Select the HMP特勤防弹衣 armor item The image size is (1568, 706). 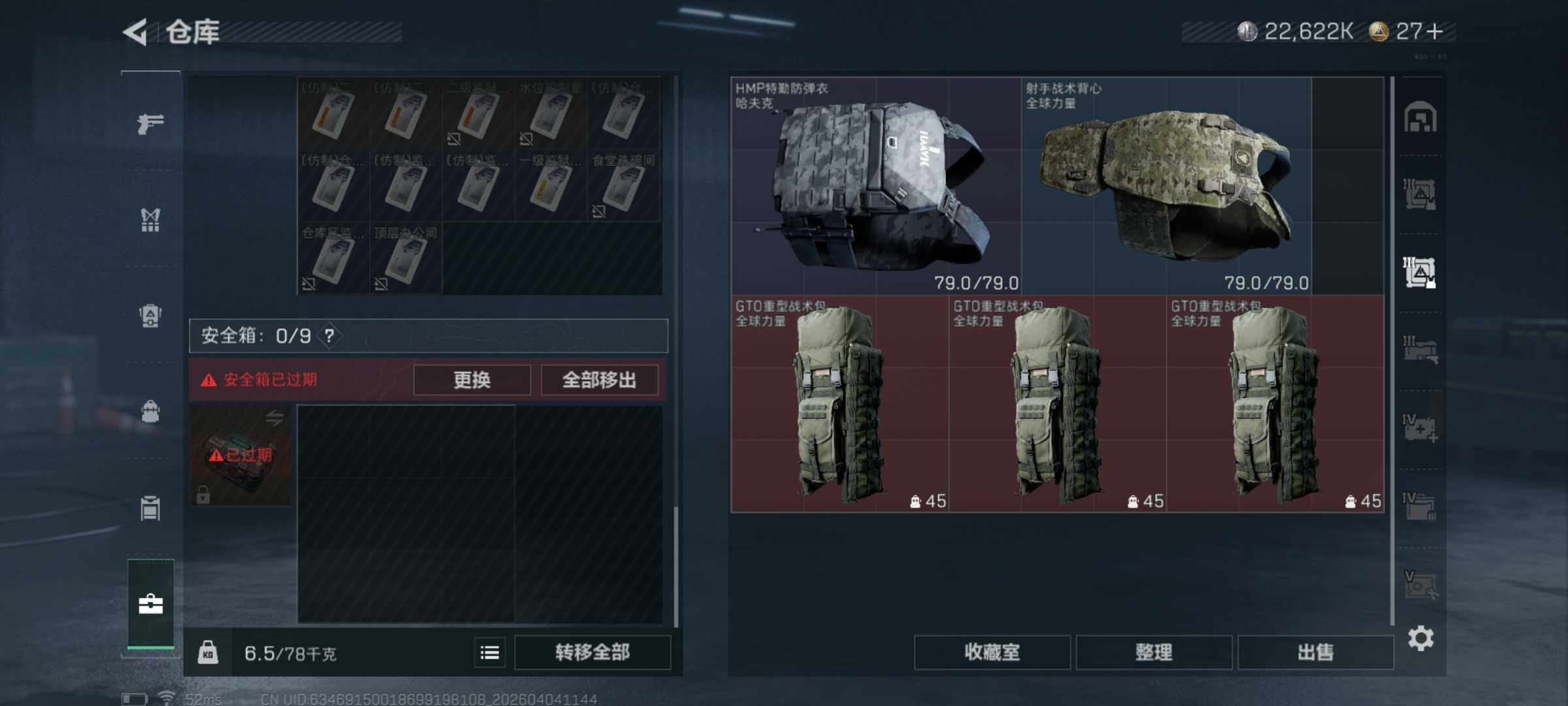point(876,186)
